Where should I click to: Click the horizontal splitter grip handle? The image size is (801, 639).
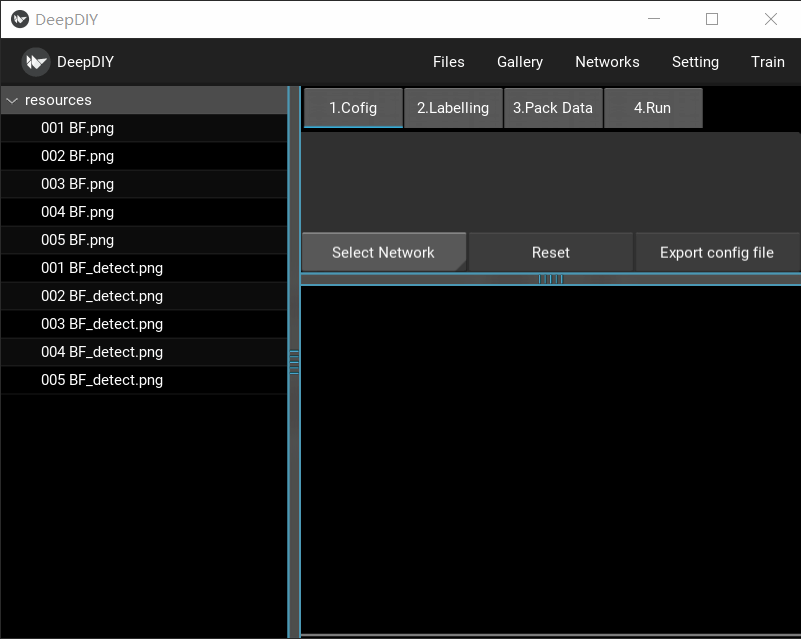(x=551, y=279)
